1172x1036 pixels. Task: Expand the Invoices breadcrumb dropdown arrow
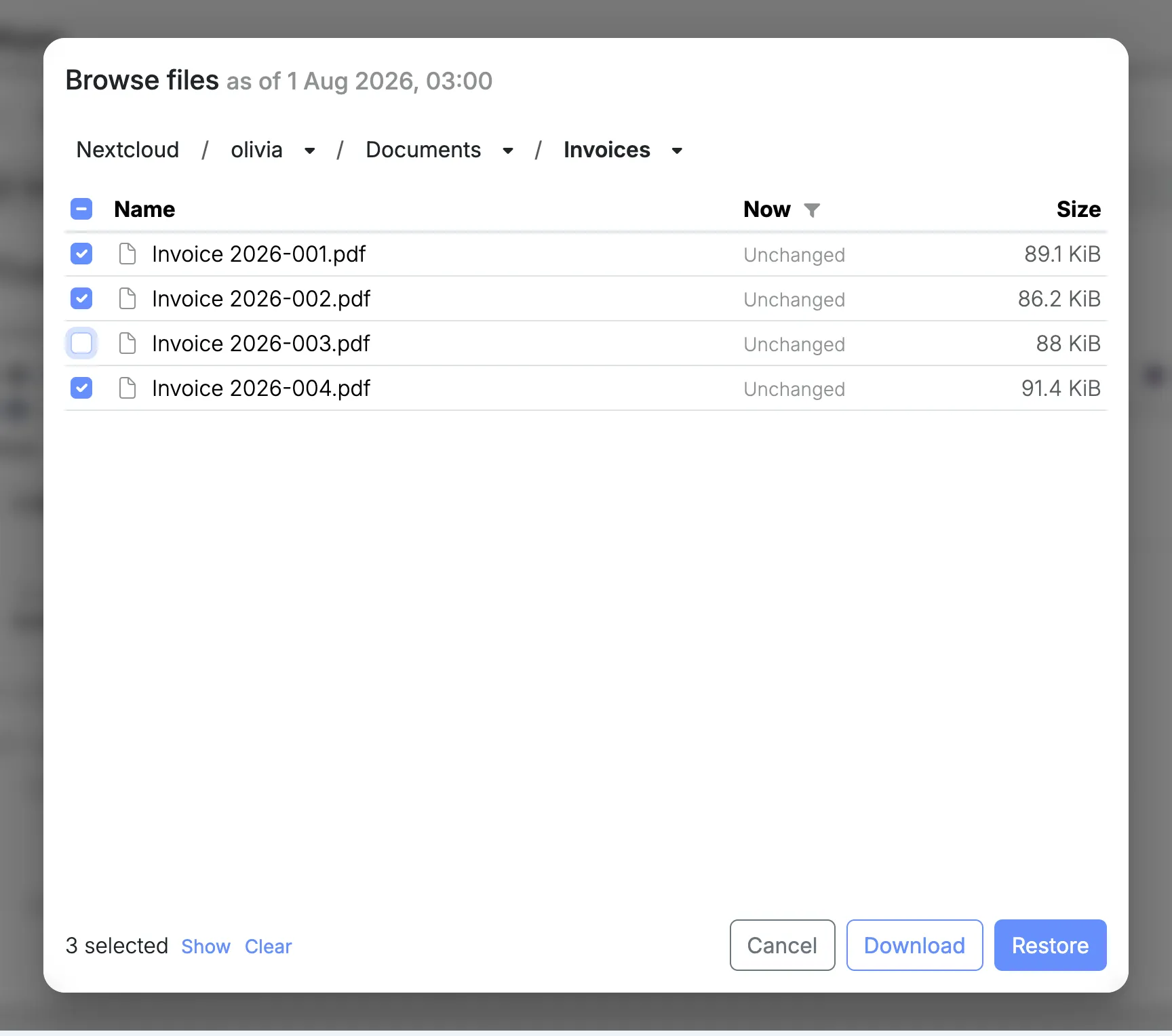677,151
